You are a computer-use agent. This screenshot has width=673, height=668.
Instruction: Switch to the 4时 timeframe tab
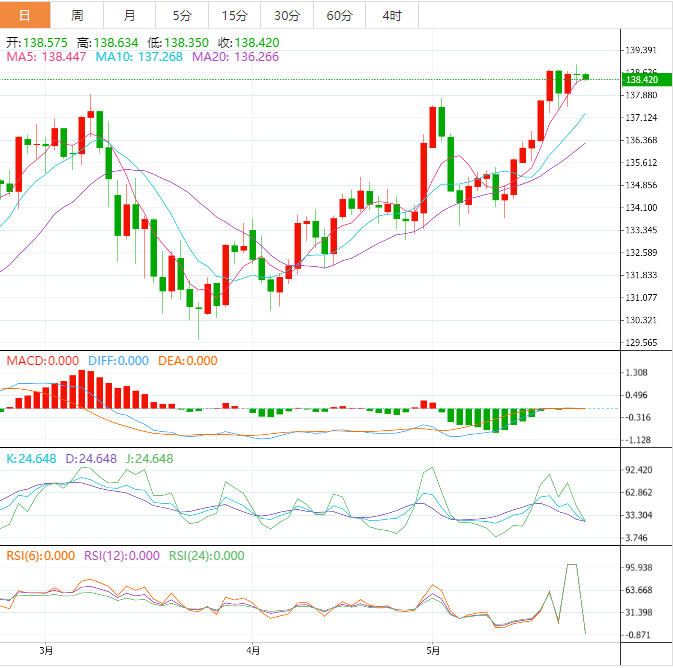pos(392,15)
